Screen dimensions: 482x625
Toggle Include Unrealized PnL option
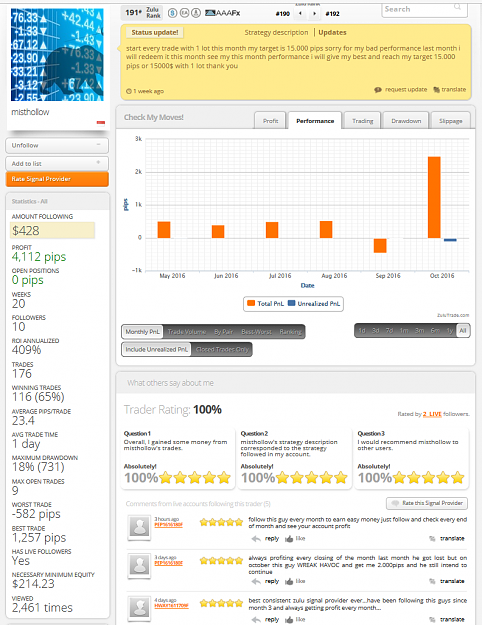[156, 349]
